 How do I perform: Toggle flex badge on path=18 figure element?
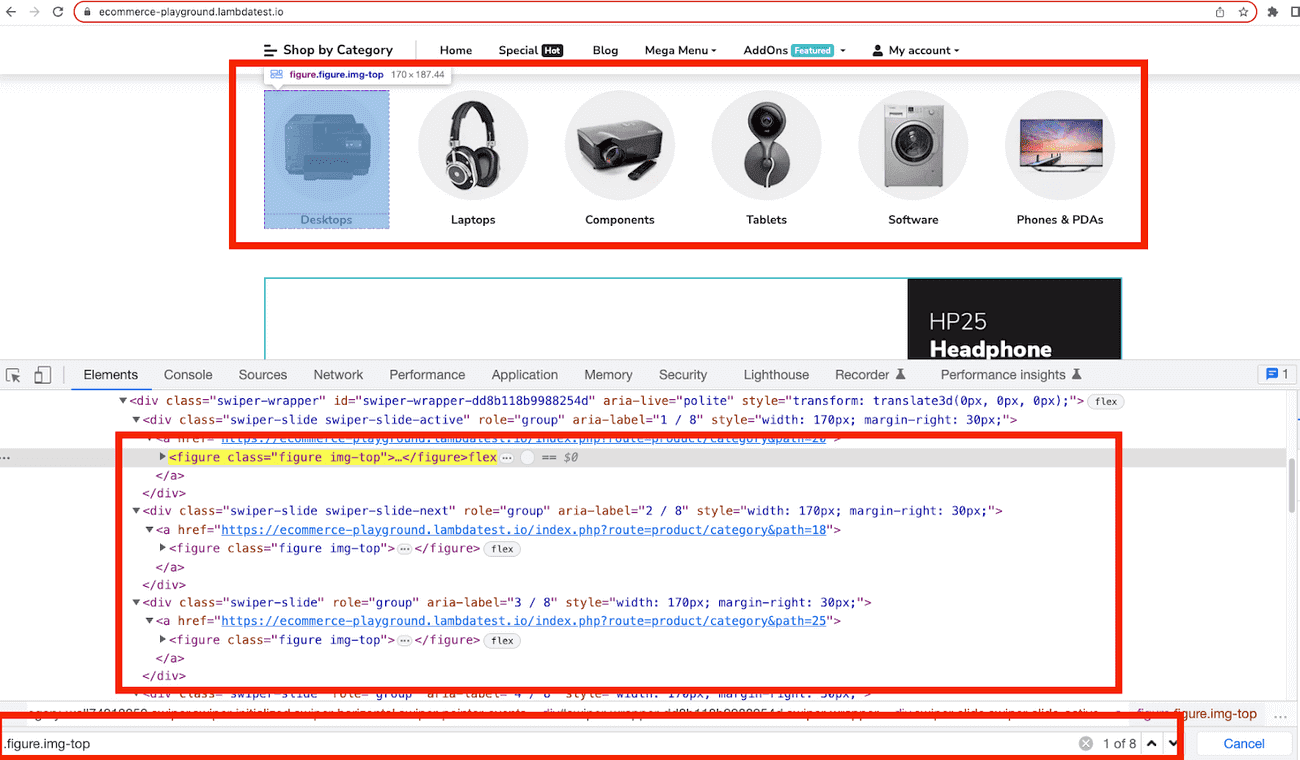[502, 549]
